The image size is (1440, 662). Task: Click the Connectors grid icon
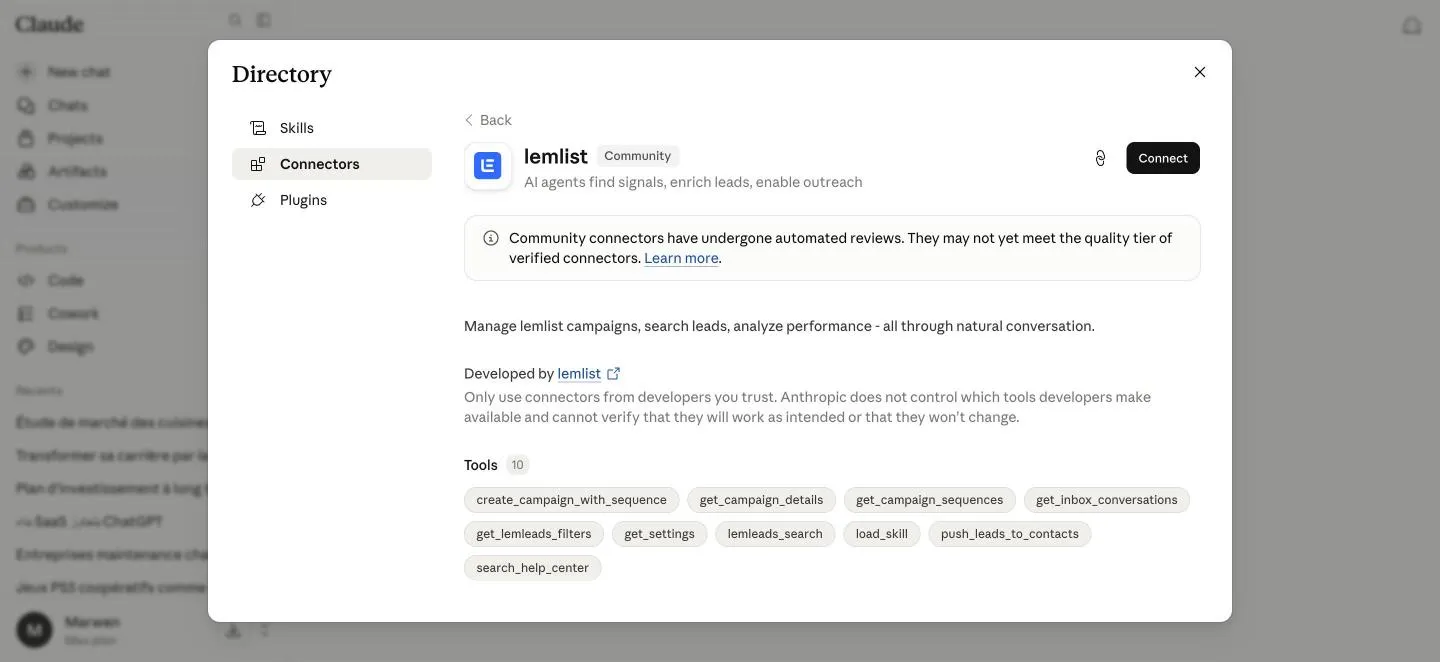258,164
